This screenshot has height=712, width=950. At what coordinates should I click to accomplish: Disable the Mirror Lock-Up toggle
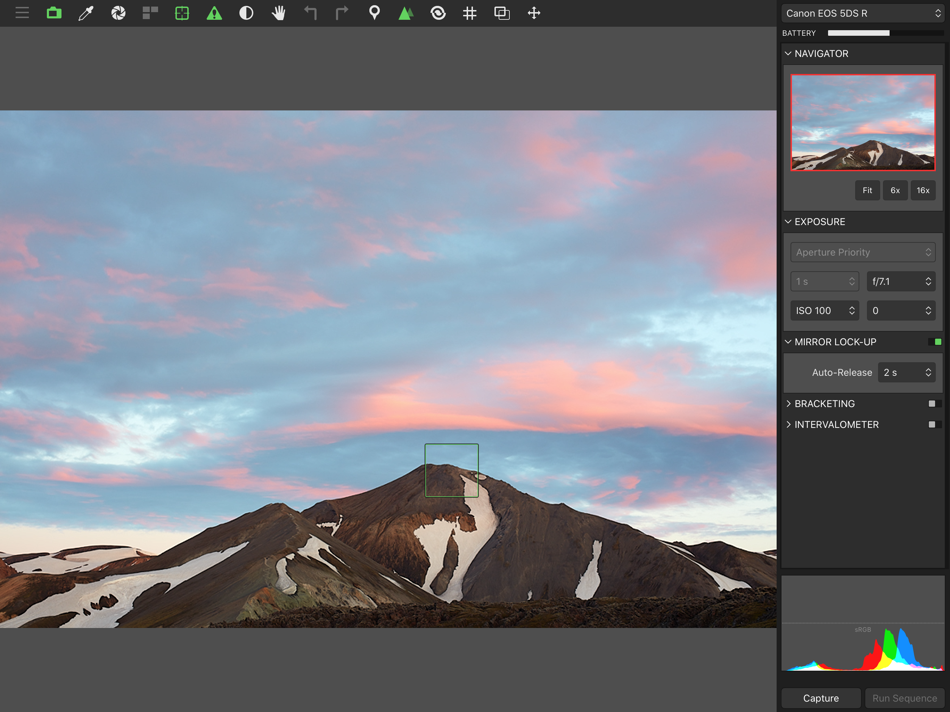pos(934,342)
